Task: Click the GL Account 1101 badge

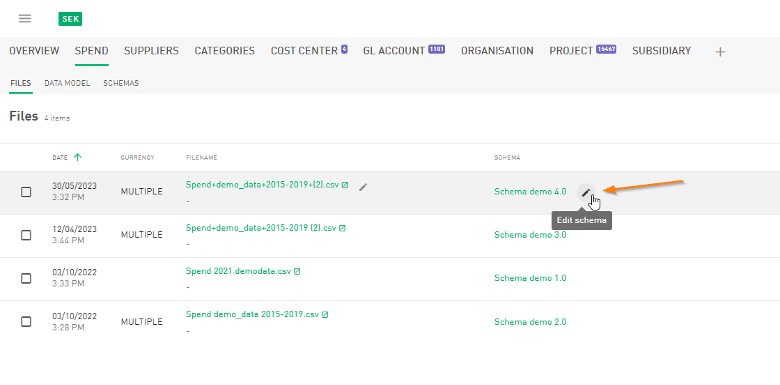Action: pos(436,49)
